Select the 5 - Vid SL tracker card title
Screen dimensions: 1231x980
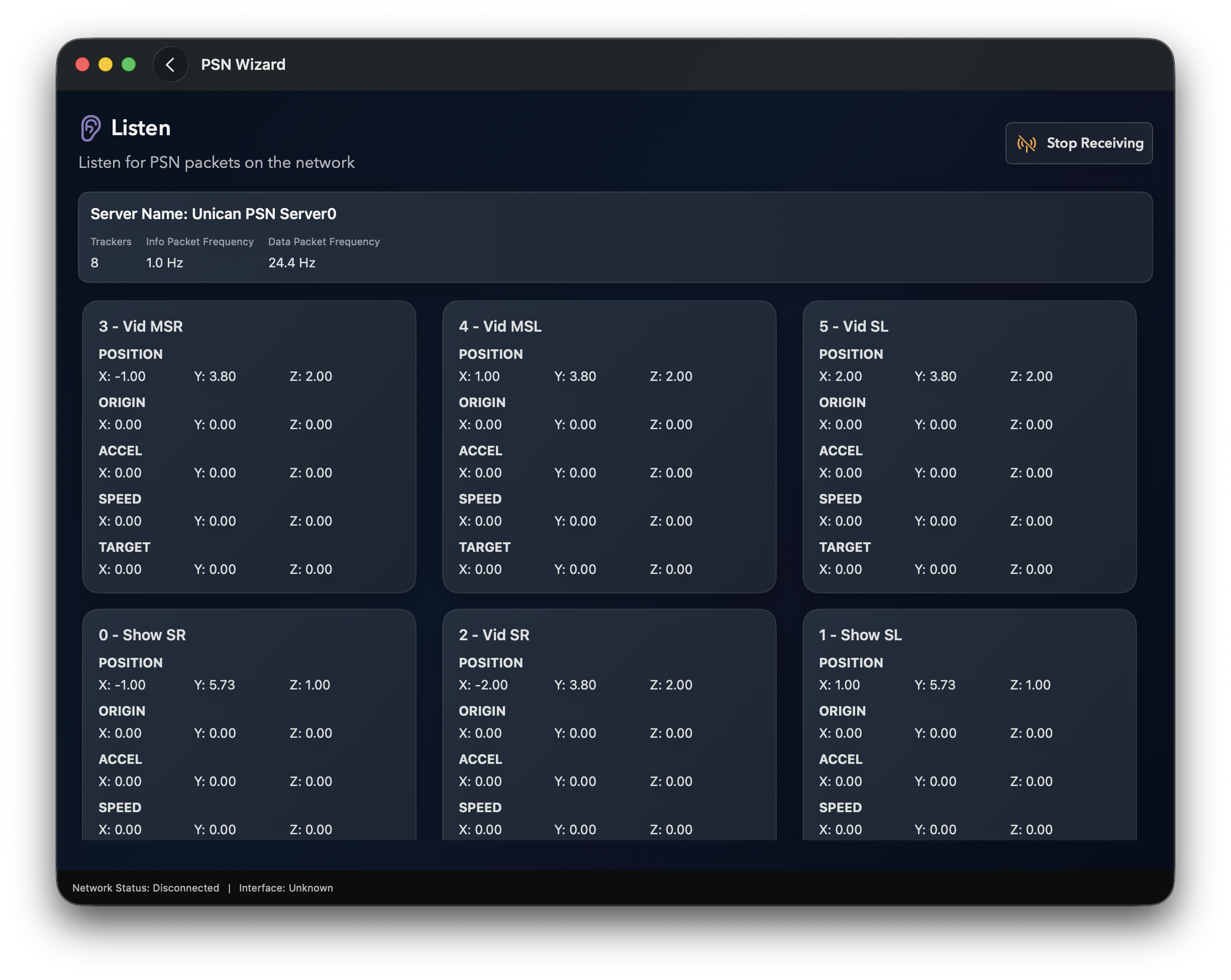[x=854, y=326]
